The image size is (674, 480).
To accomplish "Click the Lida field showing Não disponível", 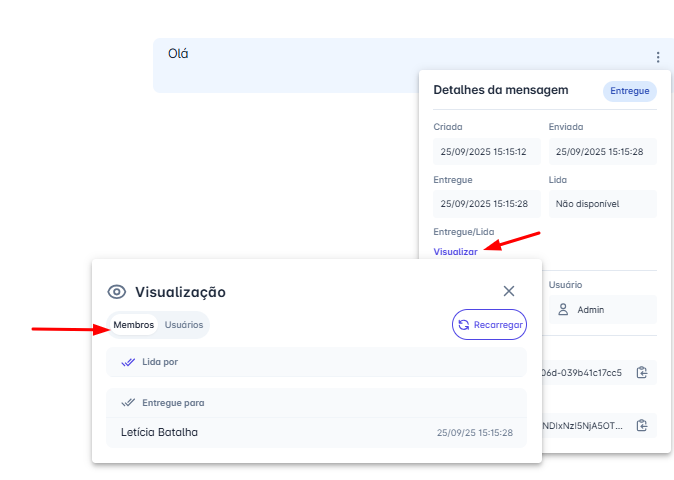I will [x=602, y=204].
